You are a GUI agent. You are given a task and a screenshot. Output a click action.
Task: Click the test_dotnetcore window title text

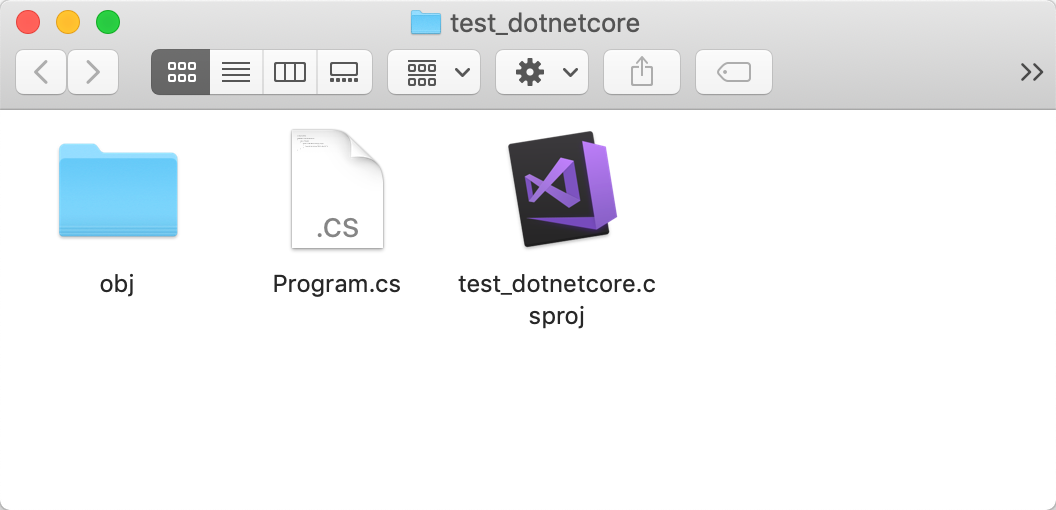pos(545,22)
